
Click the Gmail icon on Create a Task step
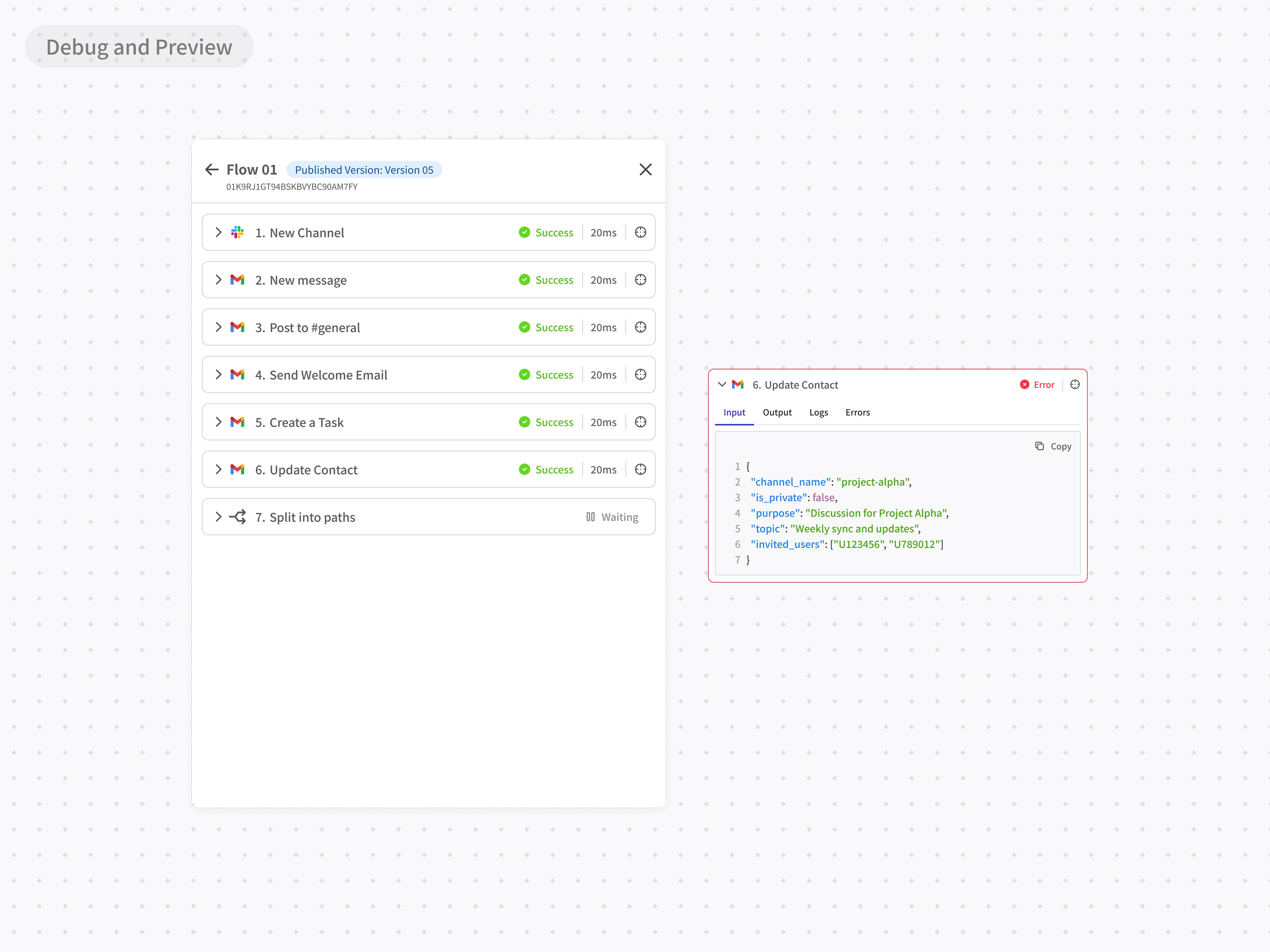tap(237, 422)
